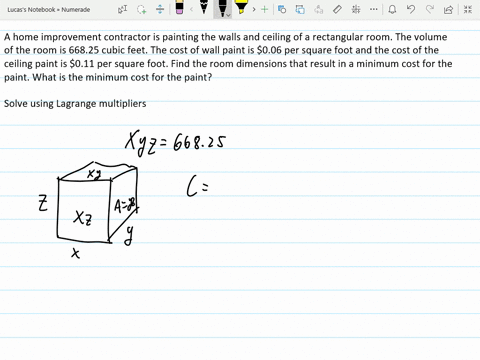Screen dimensions: 480x360
Task: Undo the last ink stroke
Action: click(411, 9)
